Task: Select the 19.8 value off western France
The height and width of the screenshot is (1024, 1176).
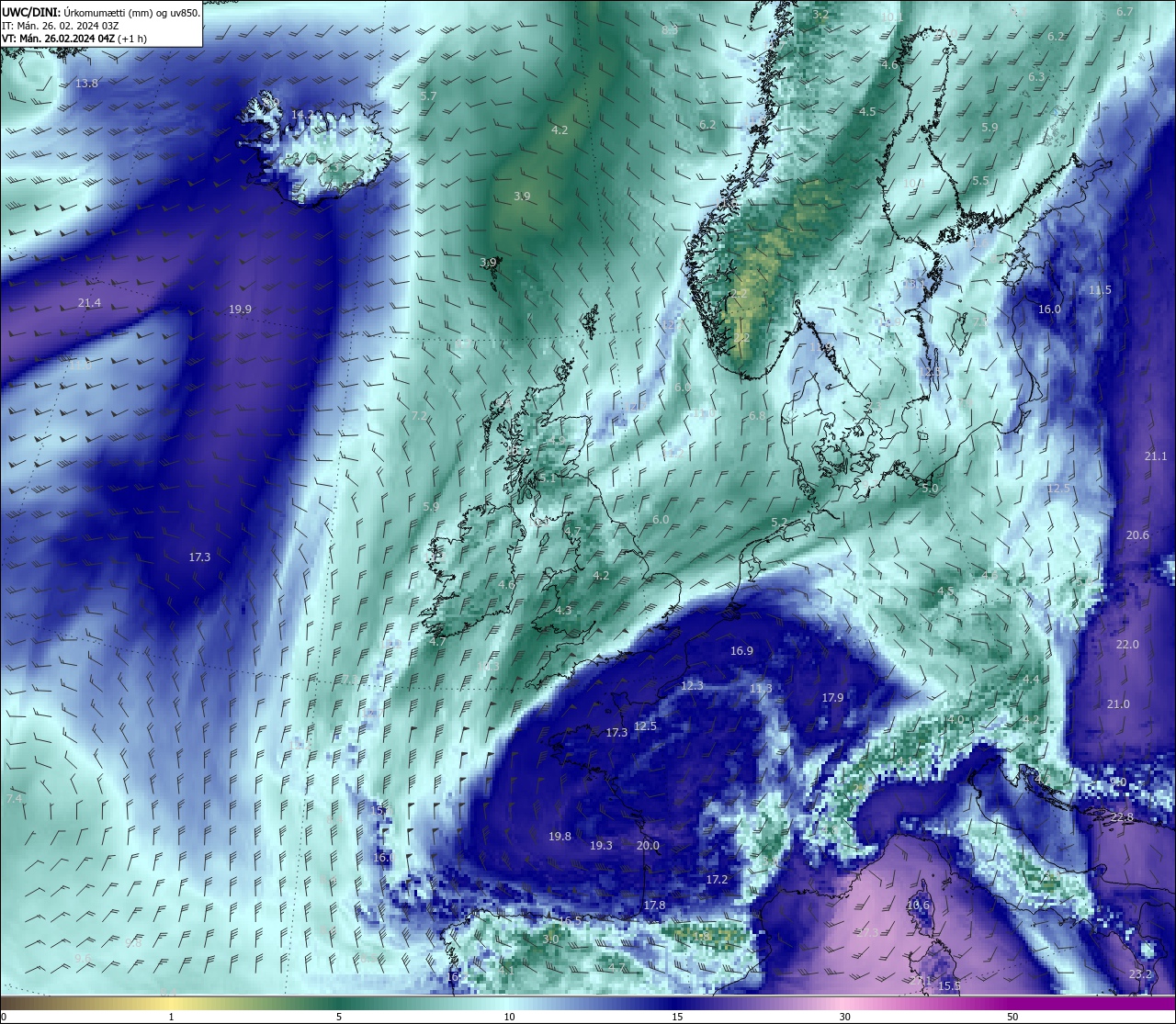Action: tap(560, 837)
